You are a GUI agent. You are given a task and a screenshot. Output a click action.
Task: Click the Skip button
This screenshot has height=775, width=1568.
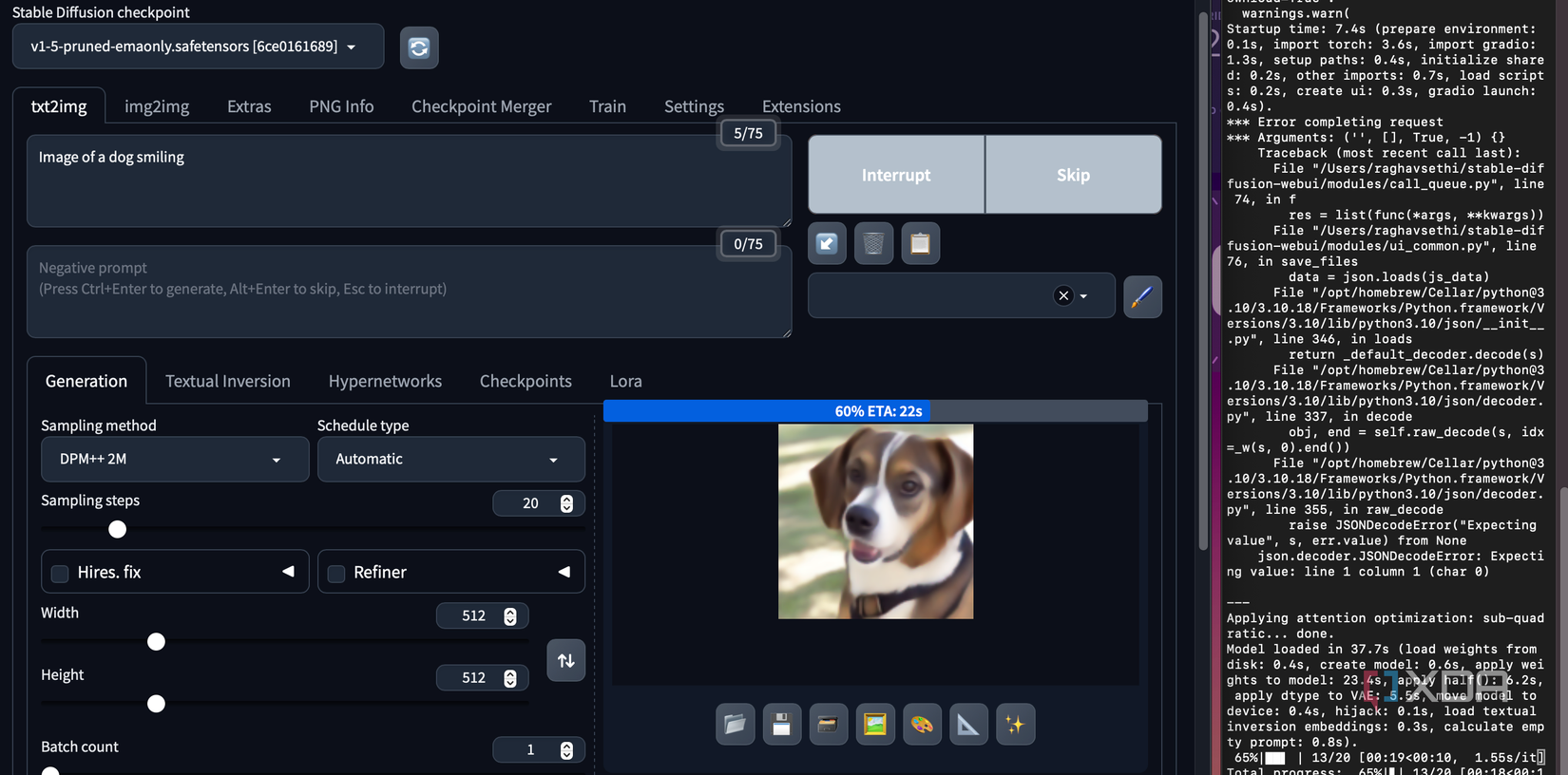pyautogui.click(x=1073, y=175)
